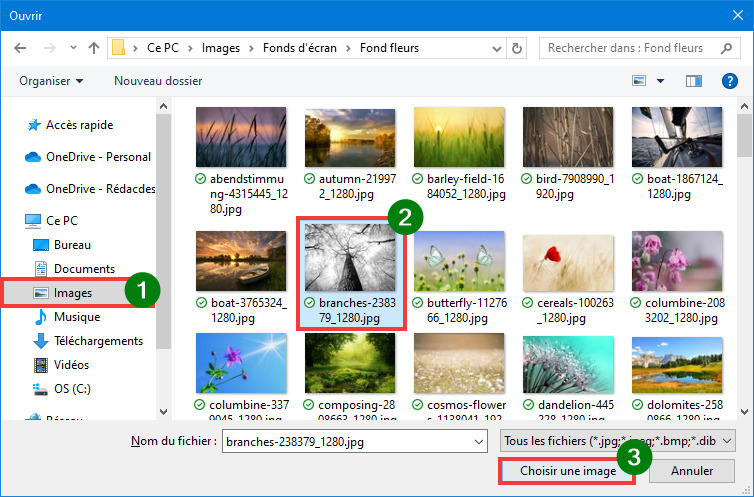Select the OS (C:) drive

[61, 389]
